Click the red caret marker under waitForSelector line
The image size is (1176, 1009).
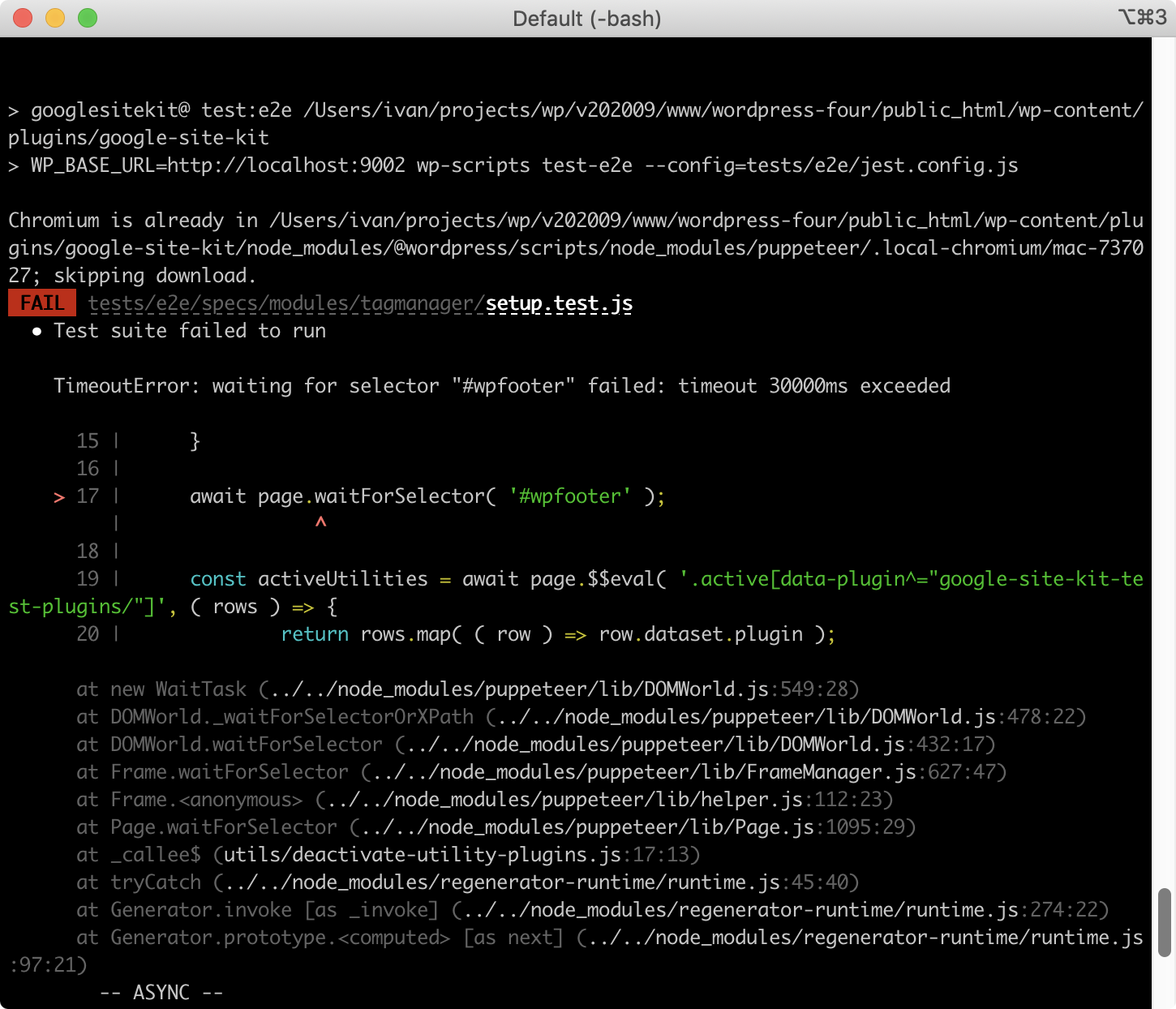click(x=321, y=523)
